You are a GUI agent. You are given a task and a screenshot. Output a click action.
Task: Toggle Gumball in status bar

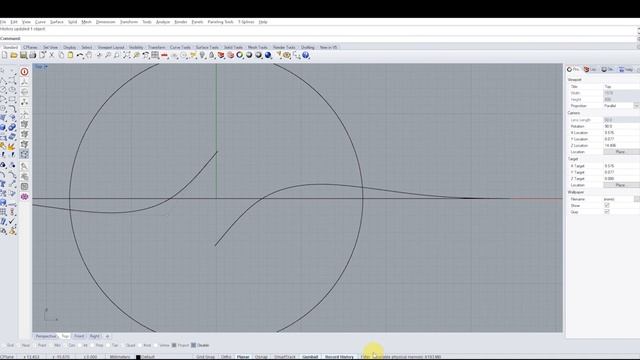point(310,357)
